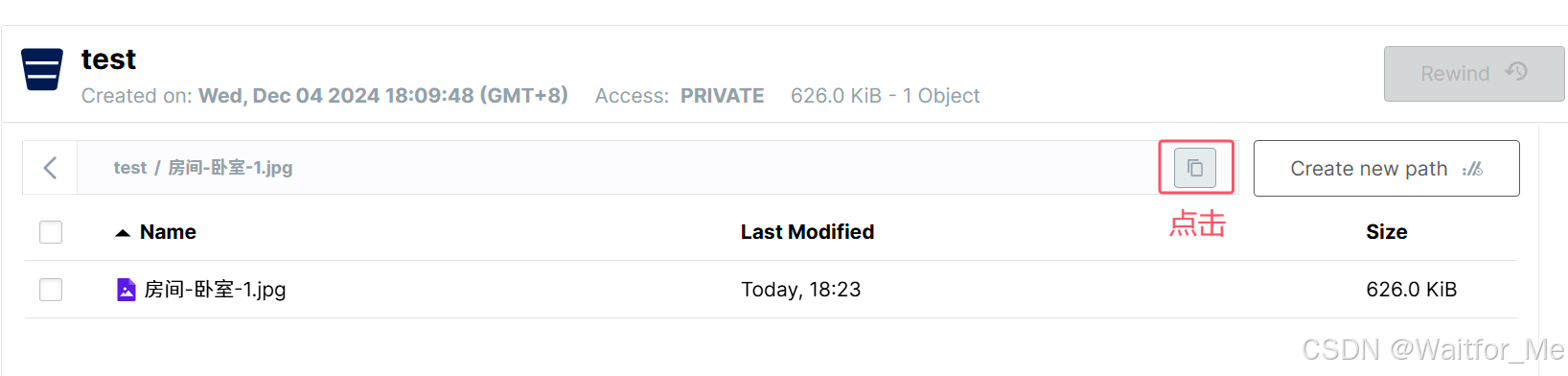Click the Create new path button
Image resolution: width=1568 pixels, height=376 pixels.
coord(1386,169)
